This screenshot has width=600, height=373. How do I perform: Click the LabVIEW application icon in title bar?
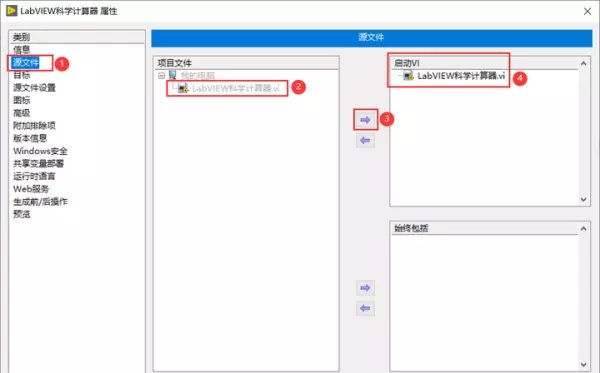[x=11, y=11]
